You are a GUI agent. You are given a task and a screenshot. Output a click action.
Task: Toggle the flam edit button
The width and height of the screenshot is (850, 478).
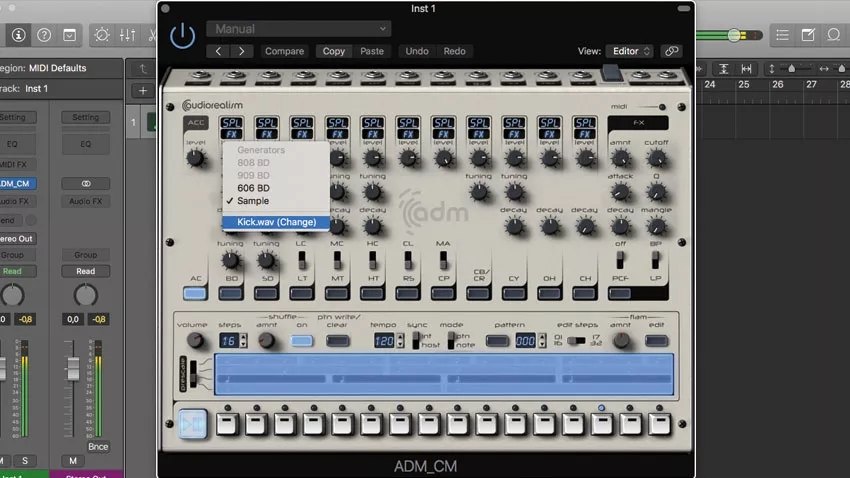tap(656, 341)
